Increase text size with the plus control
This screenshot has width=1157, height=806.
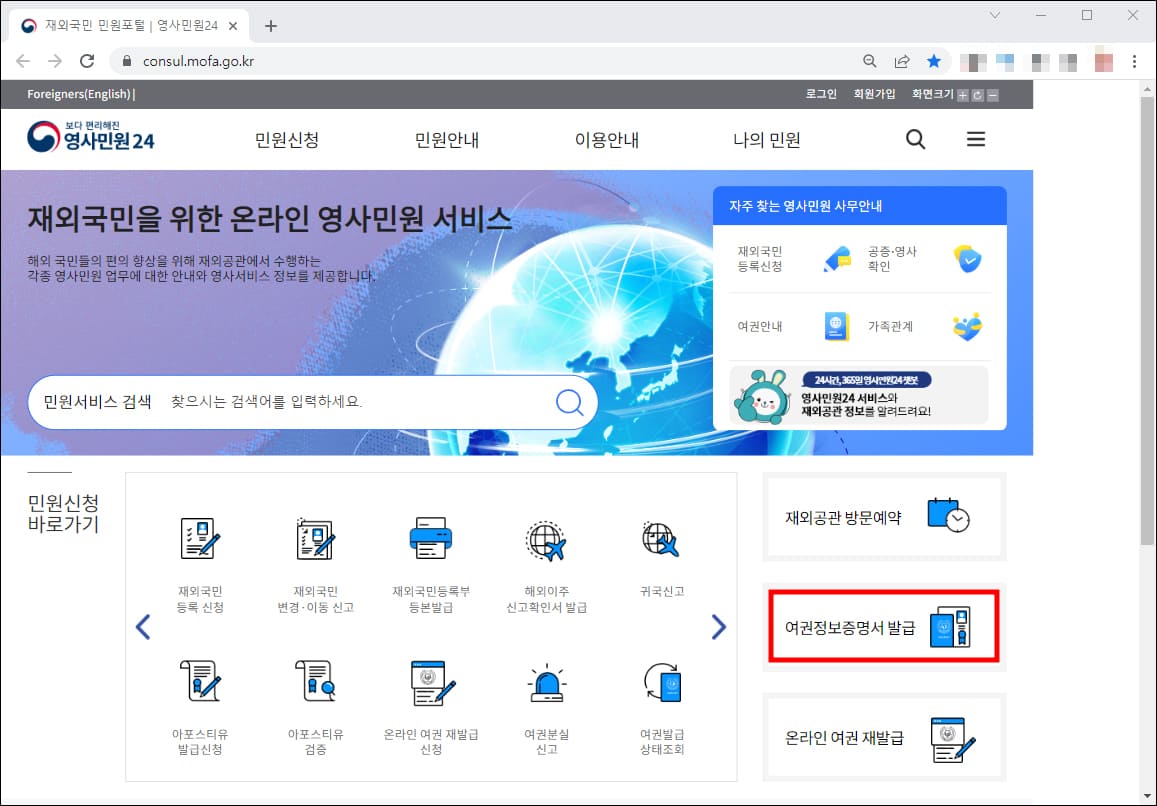click(x=964, y=94)
